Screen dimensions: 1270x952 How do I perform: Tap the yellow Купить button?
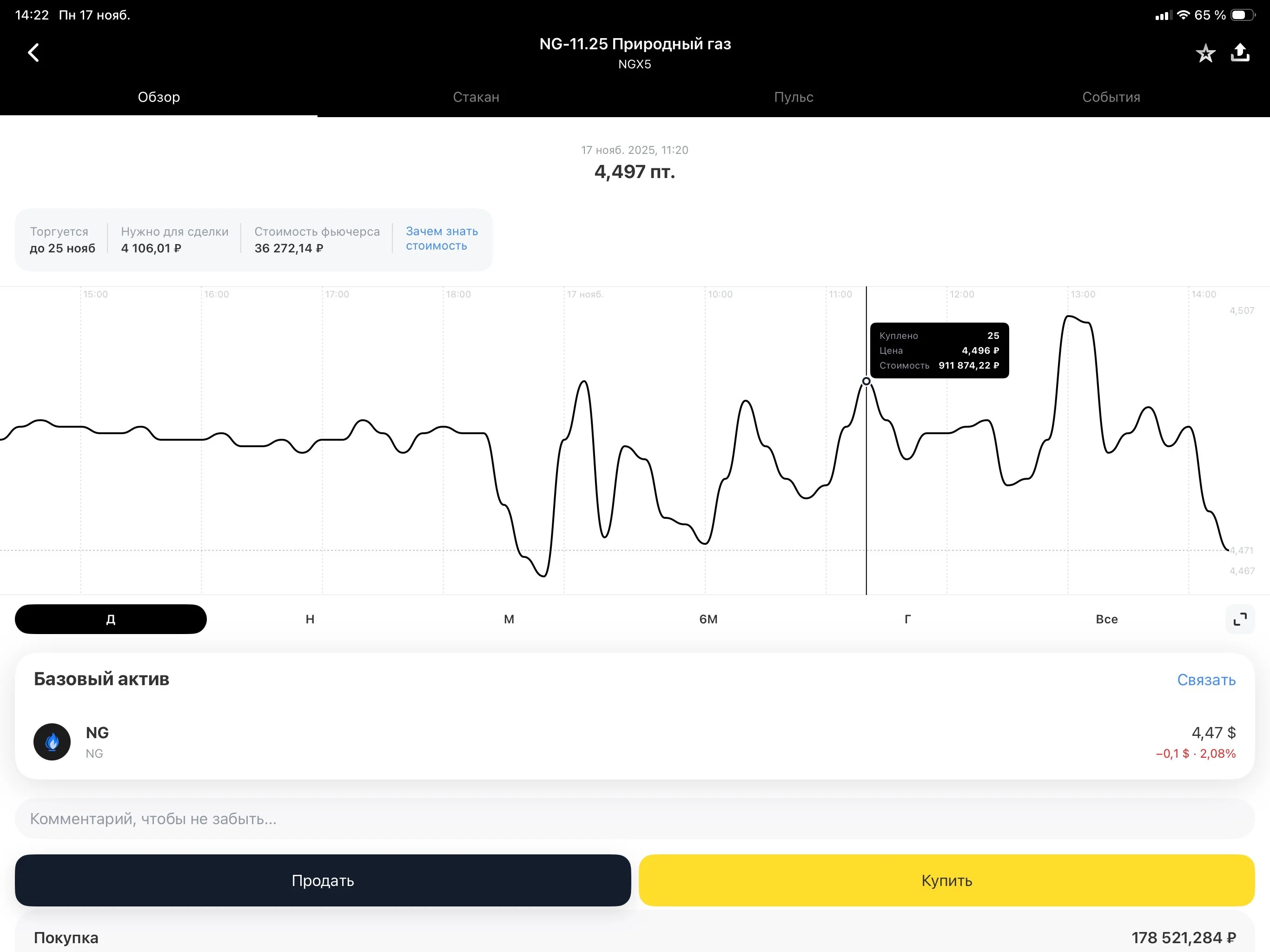click(x=947, y=880)
